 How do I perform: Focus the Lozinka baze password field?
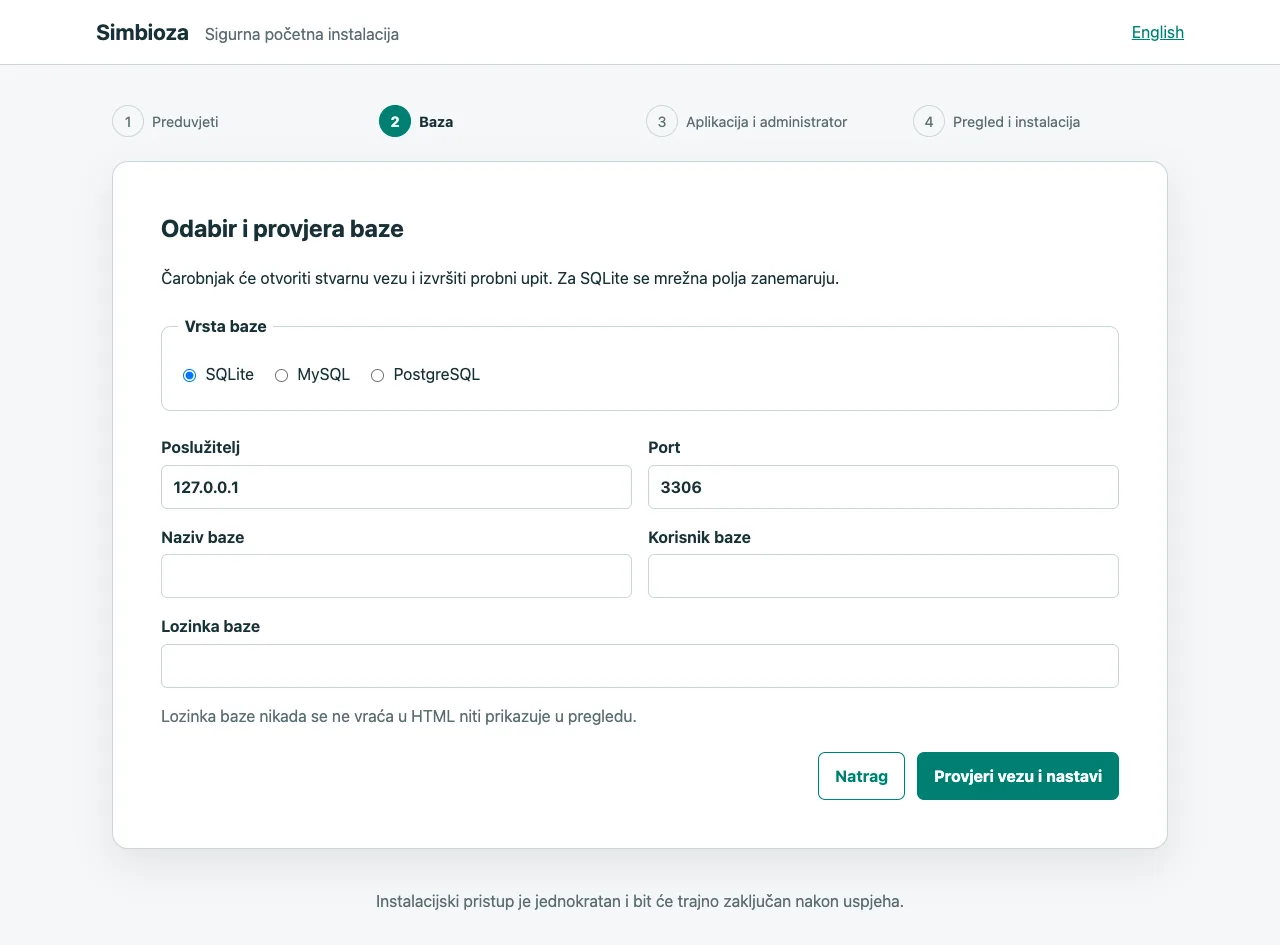point(640,666)
